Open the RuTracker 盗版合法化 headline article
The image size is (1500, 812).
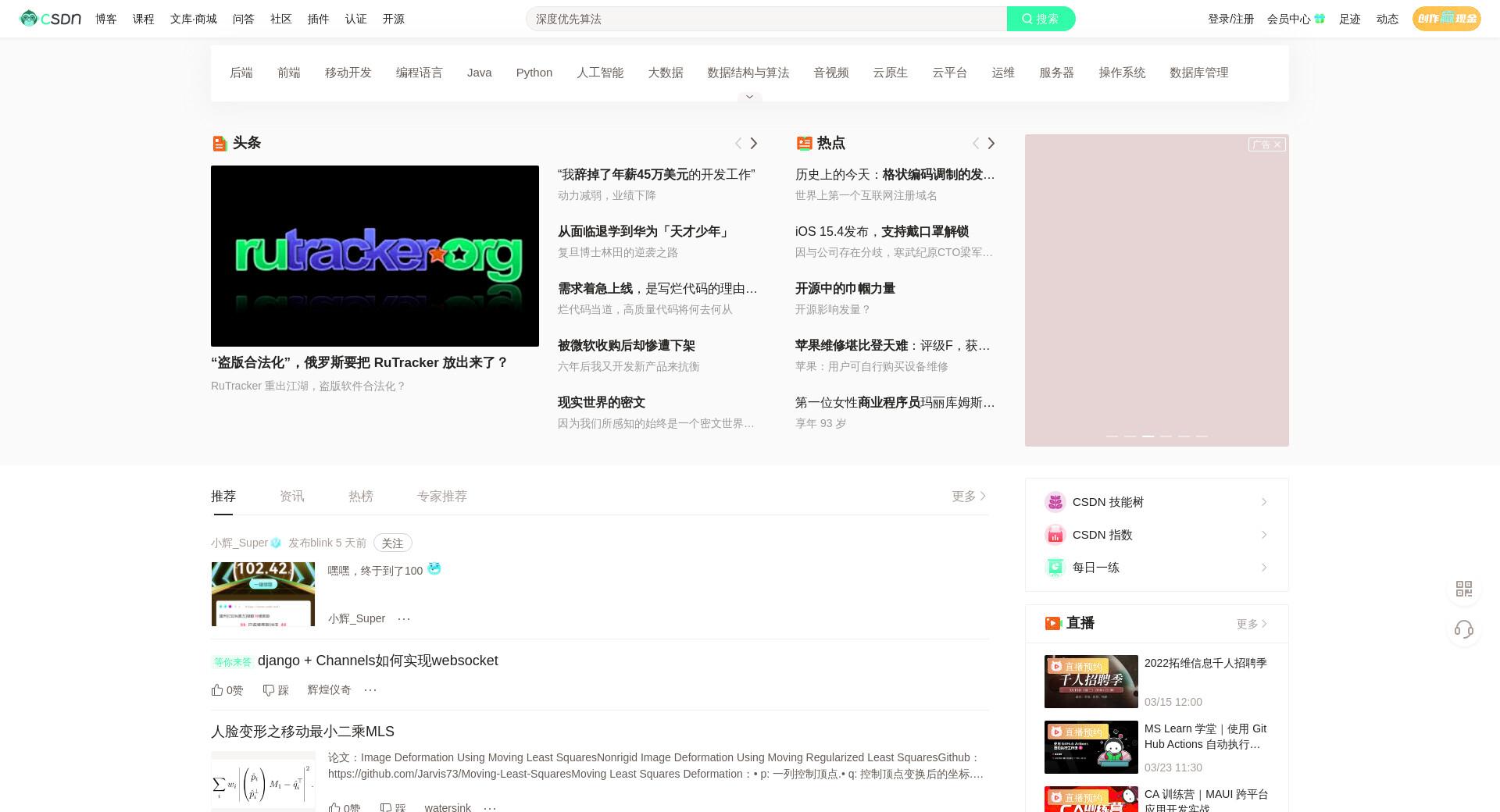[359, 362]
